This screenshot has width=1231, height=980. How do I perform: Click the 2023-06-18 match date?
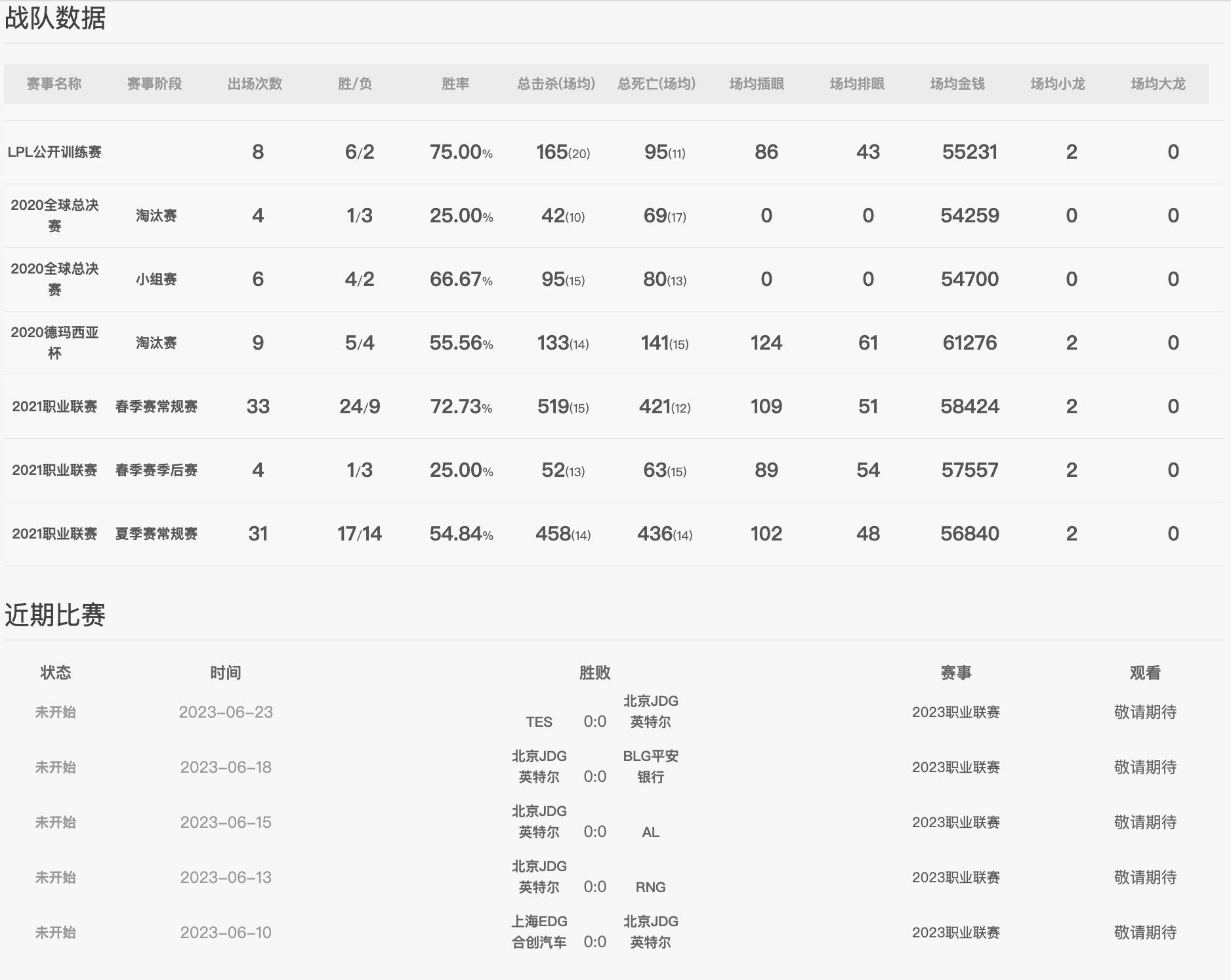click(x=228, y=767)
